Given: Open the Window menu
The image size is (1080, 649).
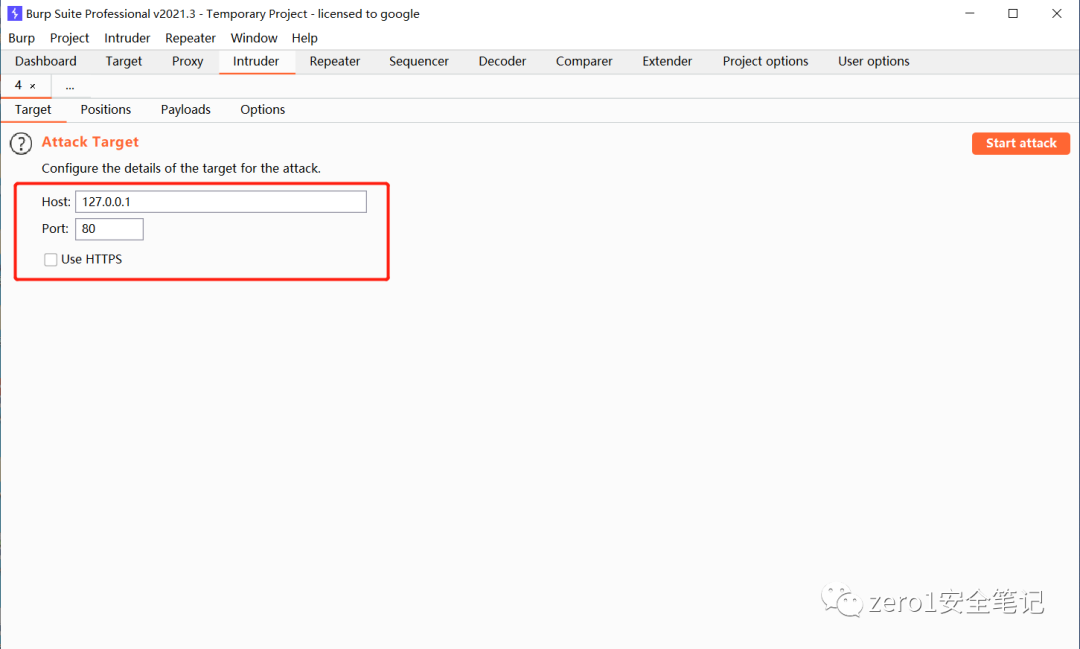Looking at the screenshot, I should point(253,38).
